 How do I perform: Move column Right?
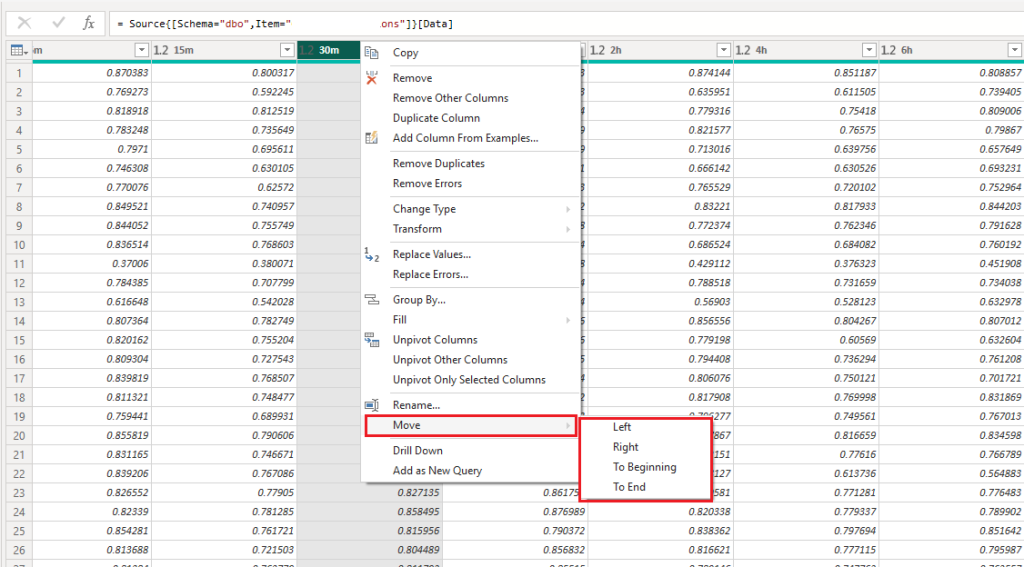(626, 447)
